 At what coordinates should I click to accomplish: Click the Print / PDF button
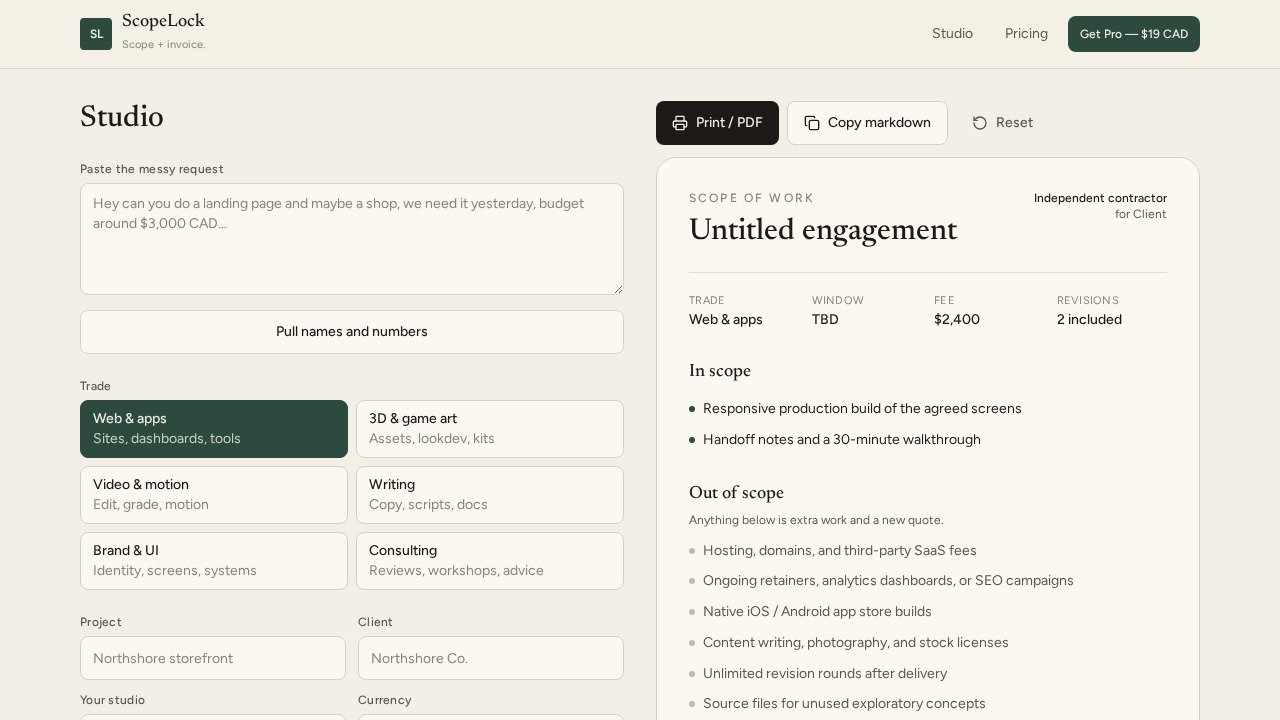(x=717, y=123)
